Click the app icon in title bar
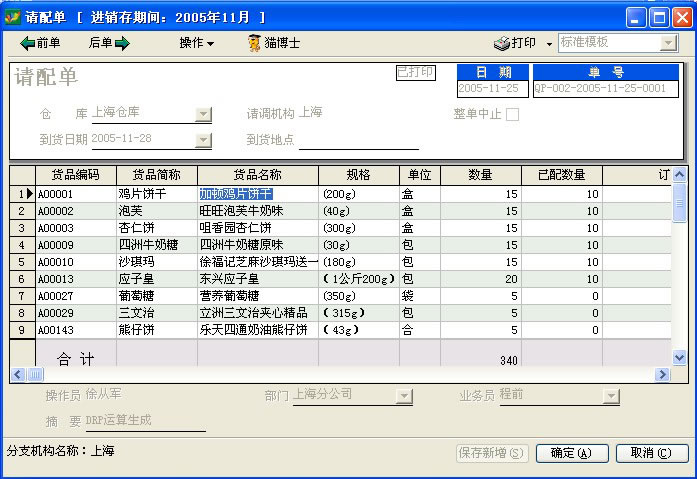697x479 pixels. [12, 17]
